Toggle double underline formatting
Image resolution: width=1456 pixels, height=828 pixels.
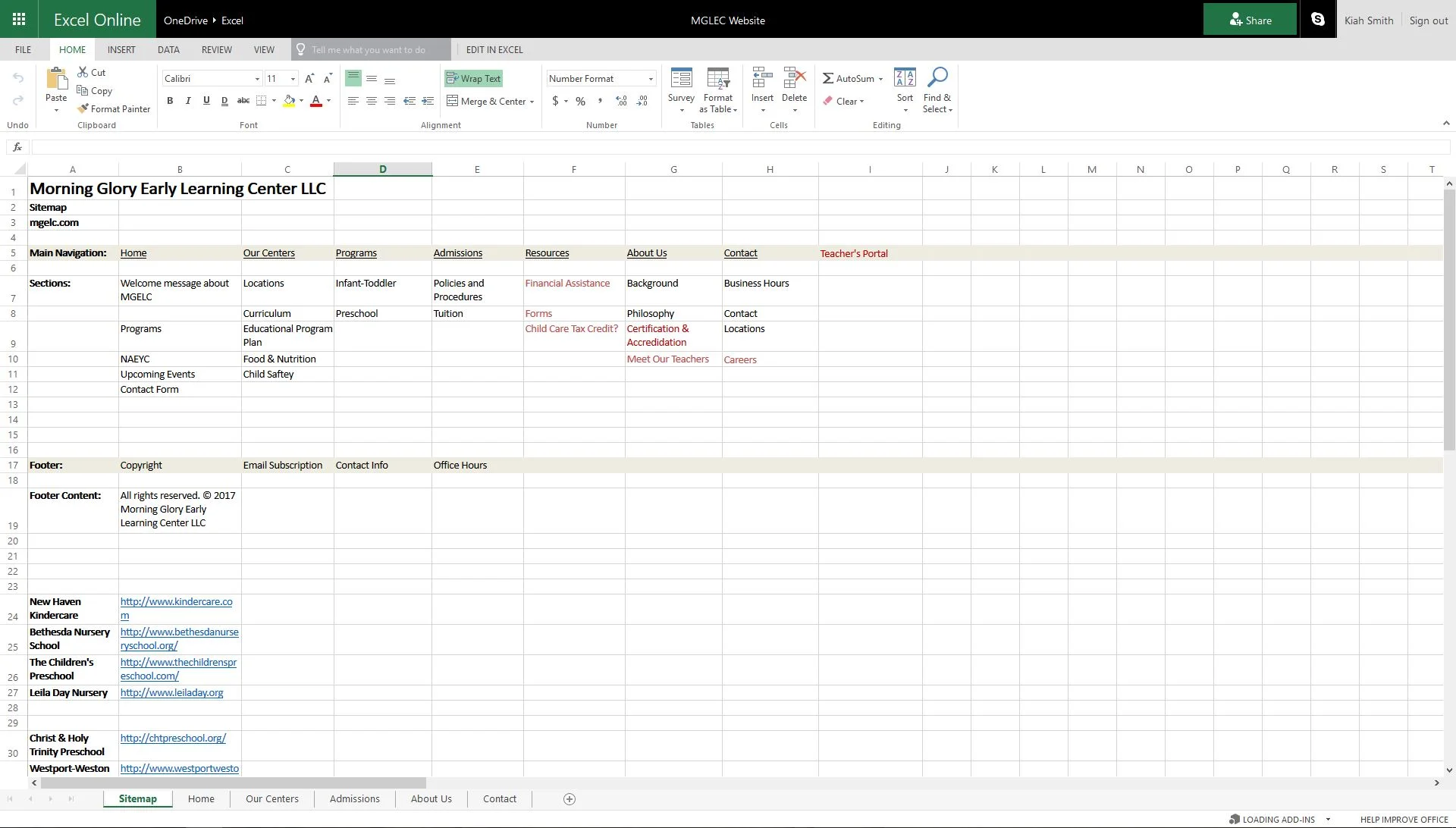224,101
